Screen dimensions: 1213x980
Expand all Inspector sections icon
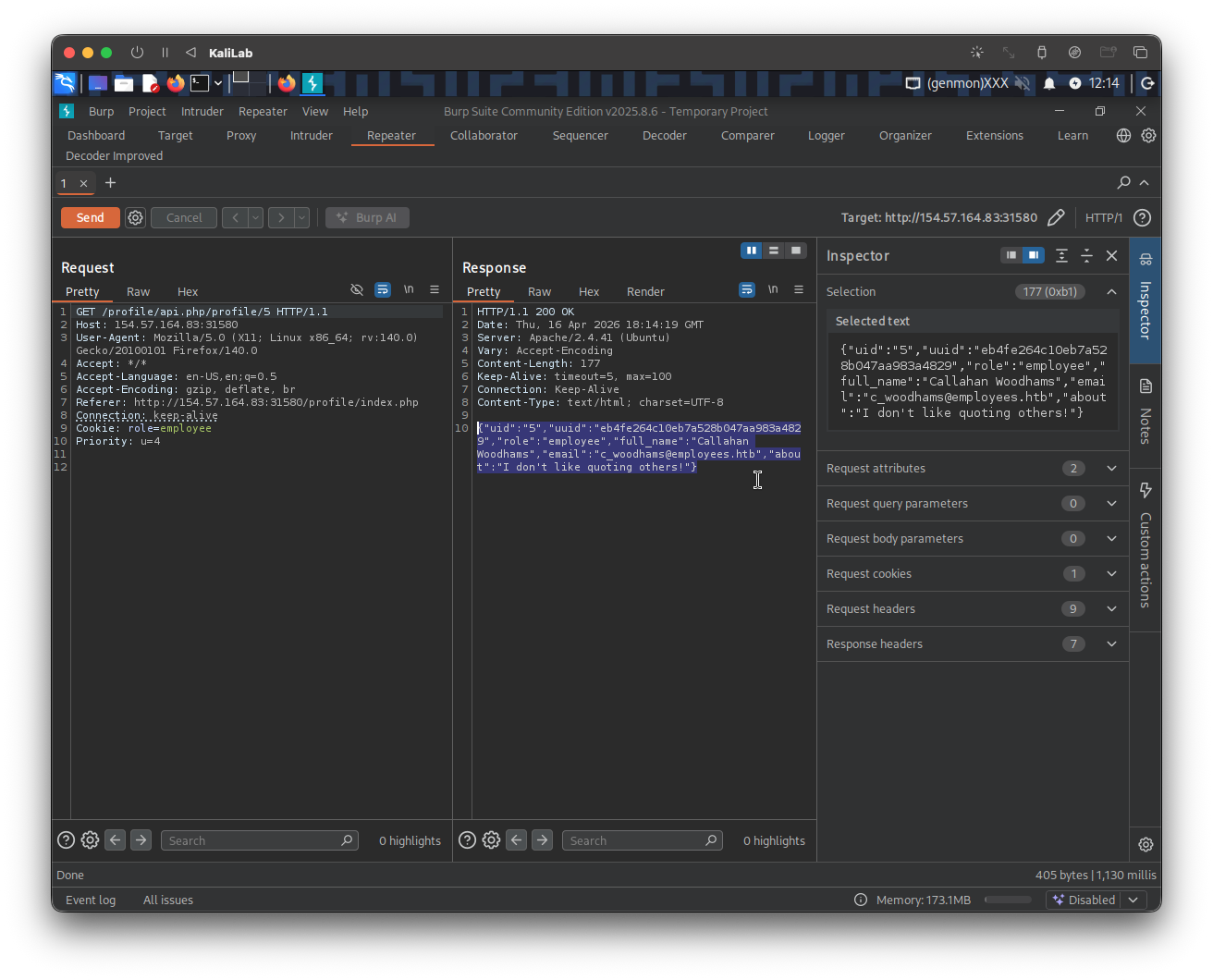click(x=1062, y=255)
